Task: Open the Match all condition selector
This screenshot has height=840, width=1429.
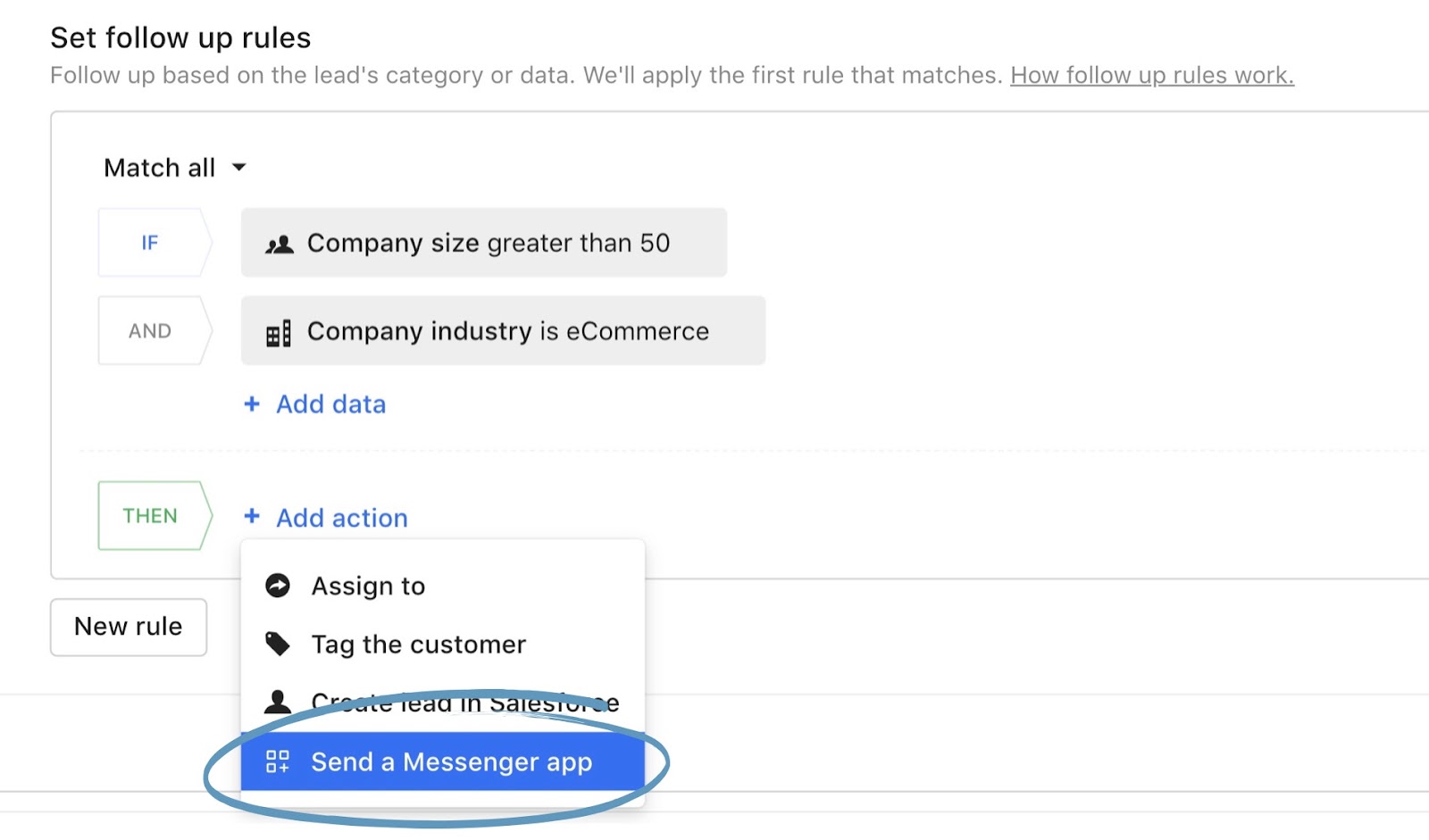Action: [x=160, y=168]
